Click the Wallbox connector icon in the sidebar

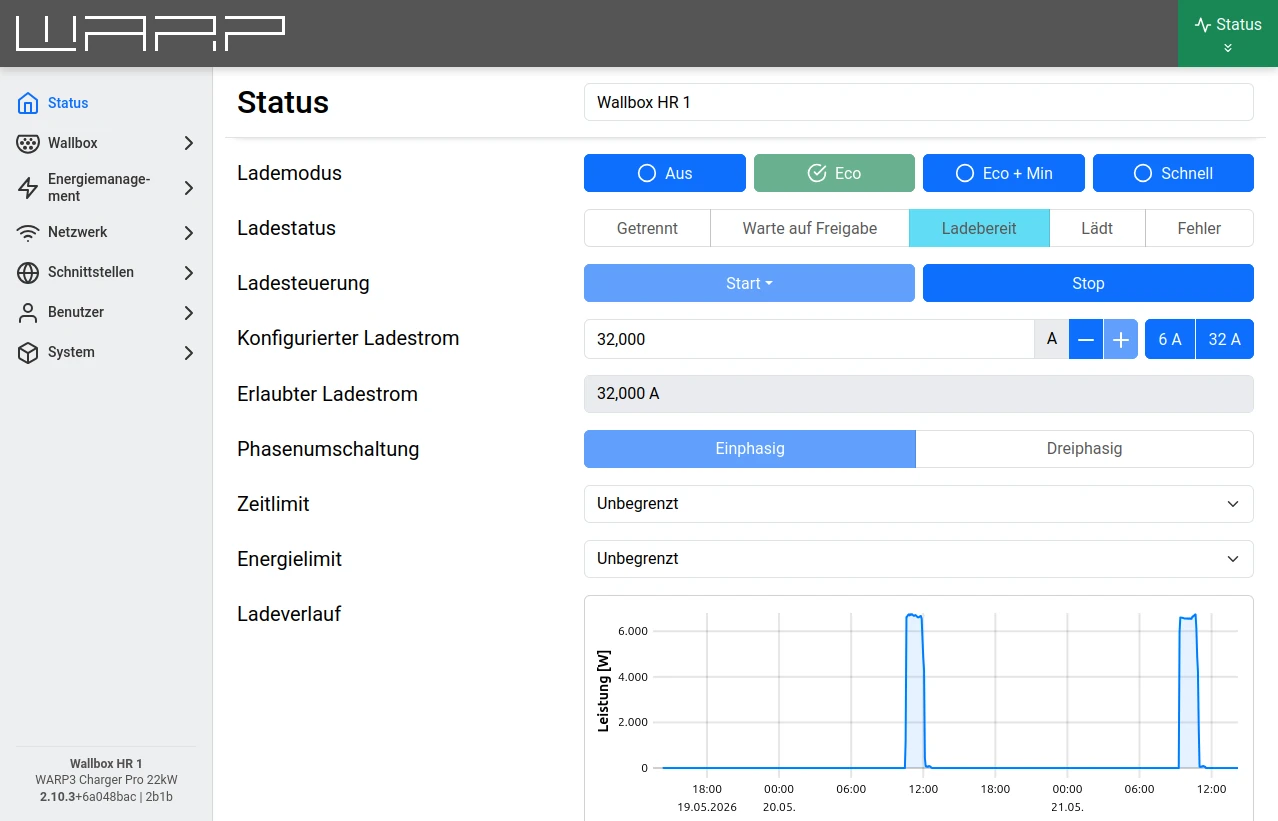pyautogui.click(x=28, y=143)
